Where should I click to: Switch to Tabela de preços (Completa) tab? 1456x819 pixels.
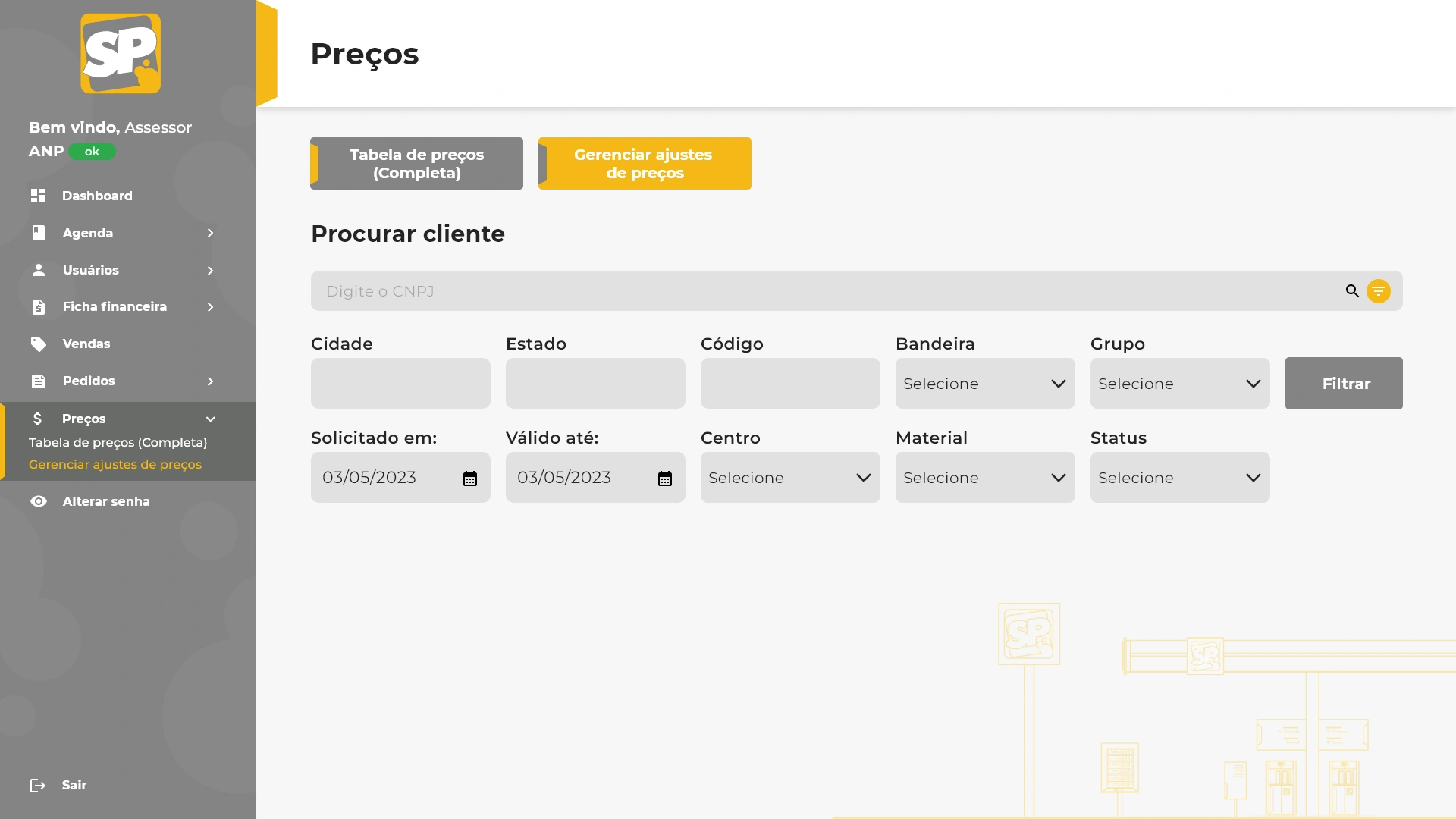(416, 164)
